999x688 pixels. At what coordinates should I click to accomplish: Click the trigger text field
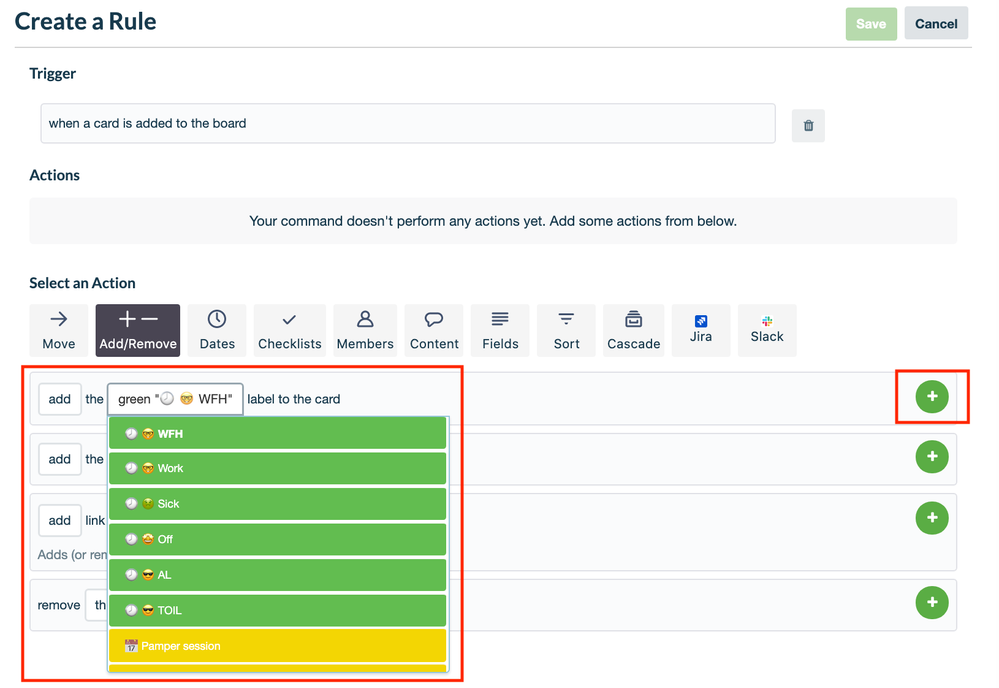tap(408, 124)
